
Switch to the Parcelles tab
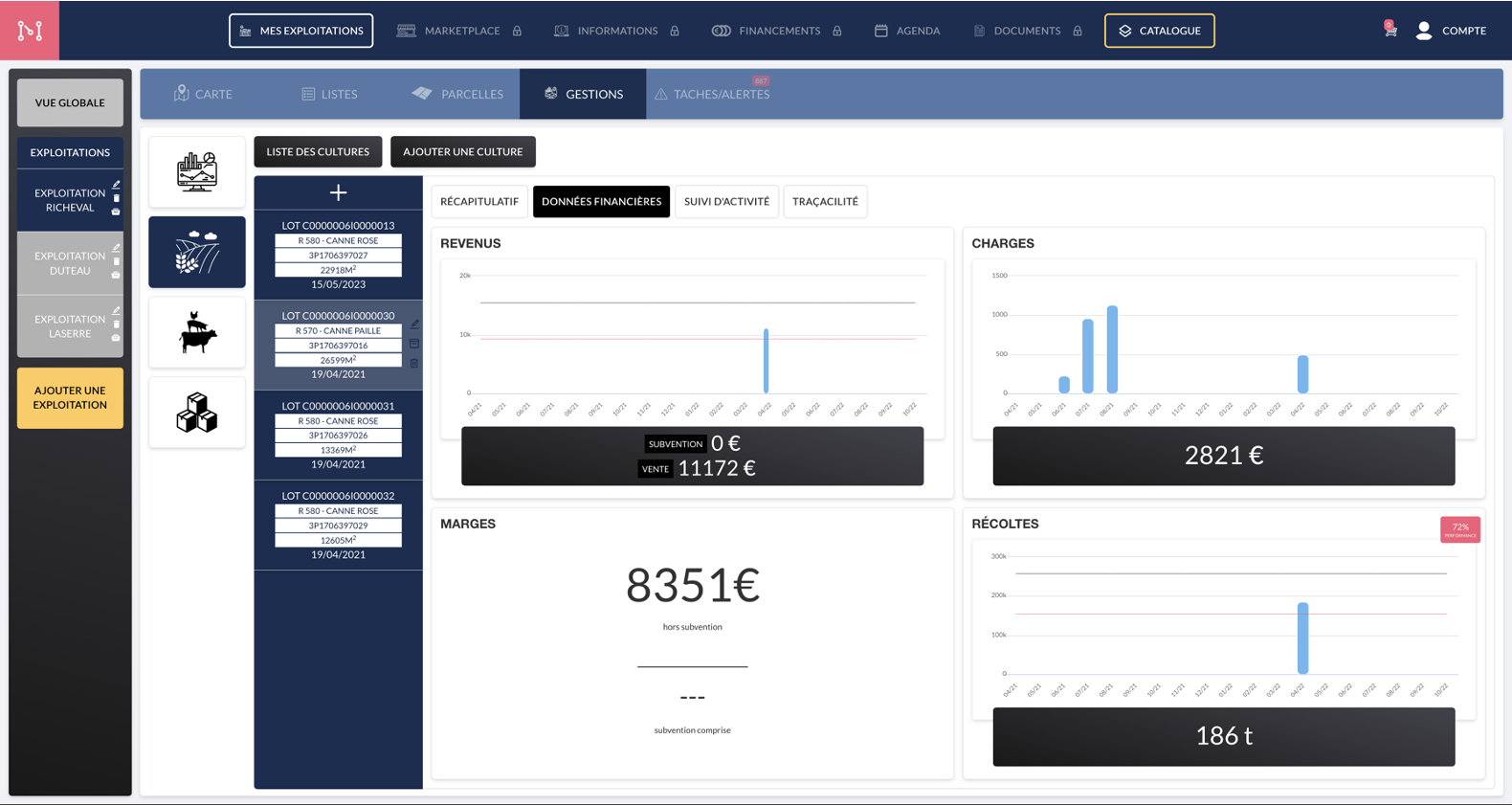[458, 94]
